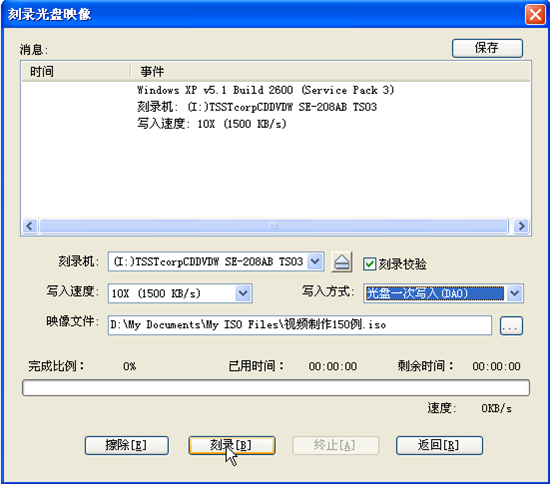550x484 pixels.
Task: Toggle the 刻录校验 verify checkbox
Action: point(369,264)
